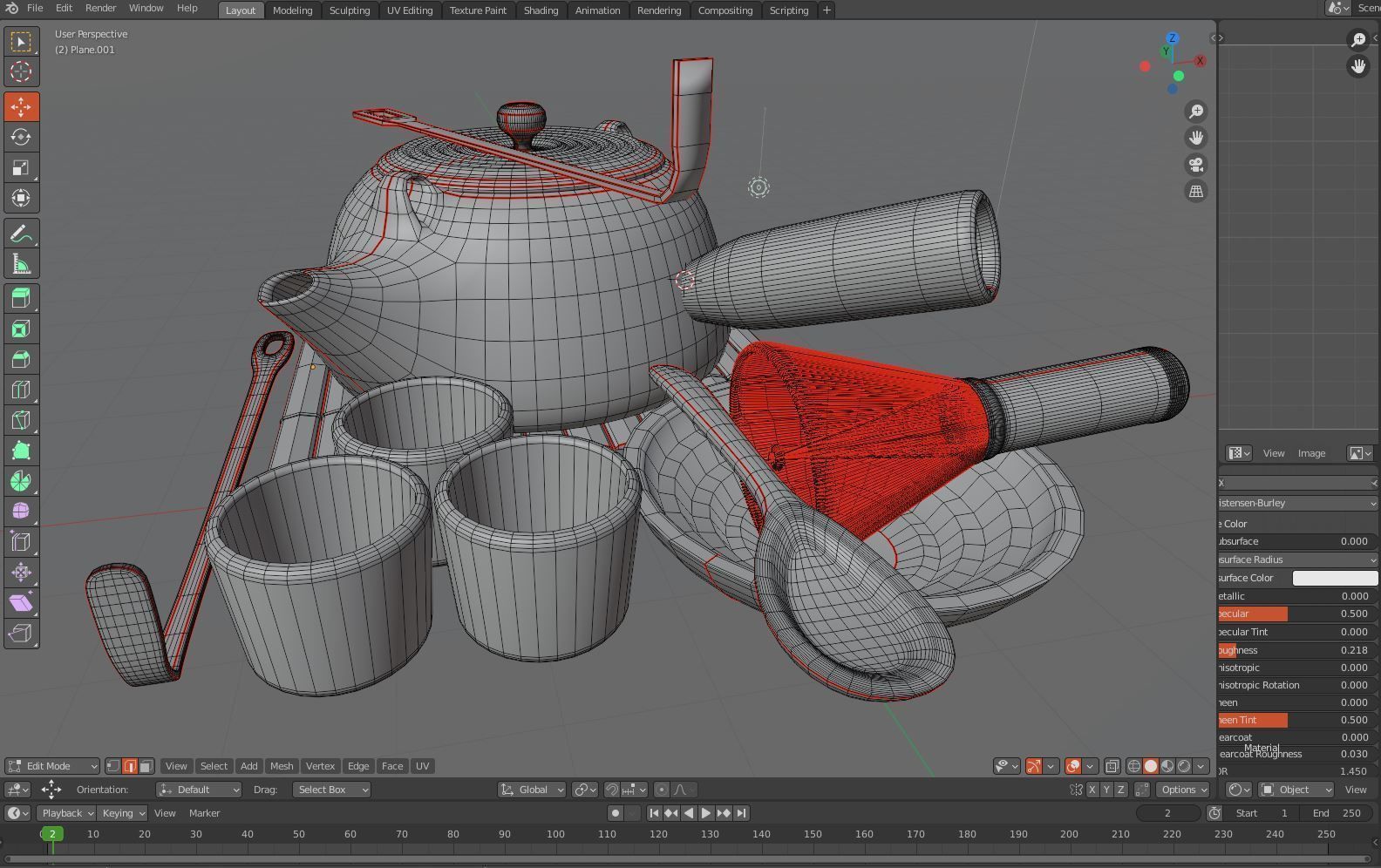Open the Object dropdown in node editor
1381x868 pixels.
[1296, 790]
